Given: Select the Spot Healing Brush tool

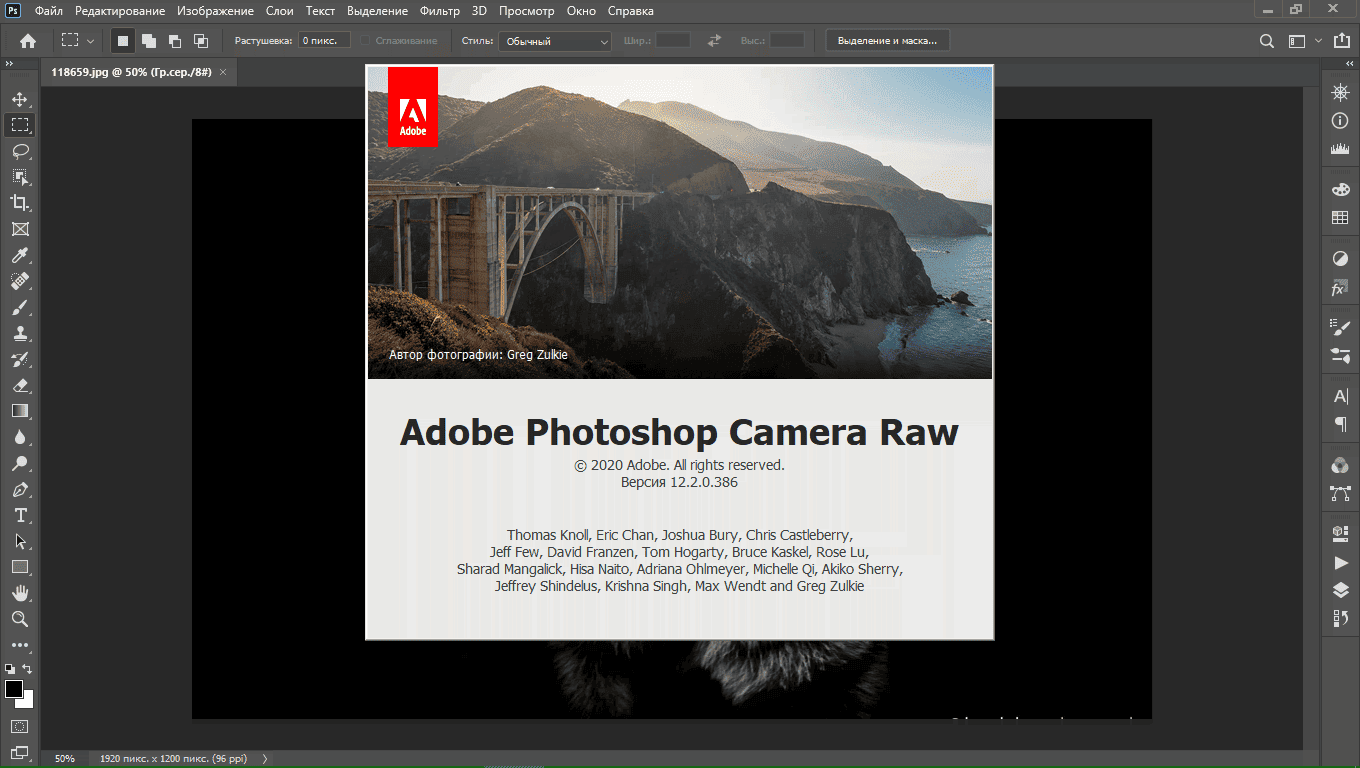Looking at the screenshot, I should tap(19, 281).
